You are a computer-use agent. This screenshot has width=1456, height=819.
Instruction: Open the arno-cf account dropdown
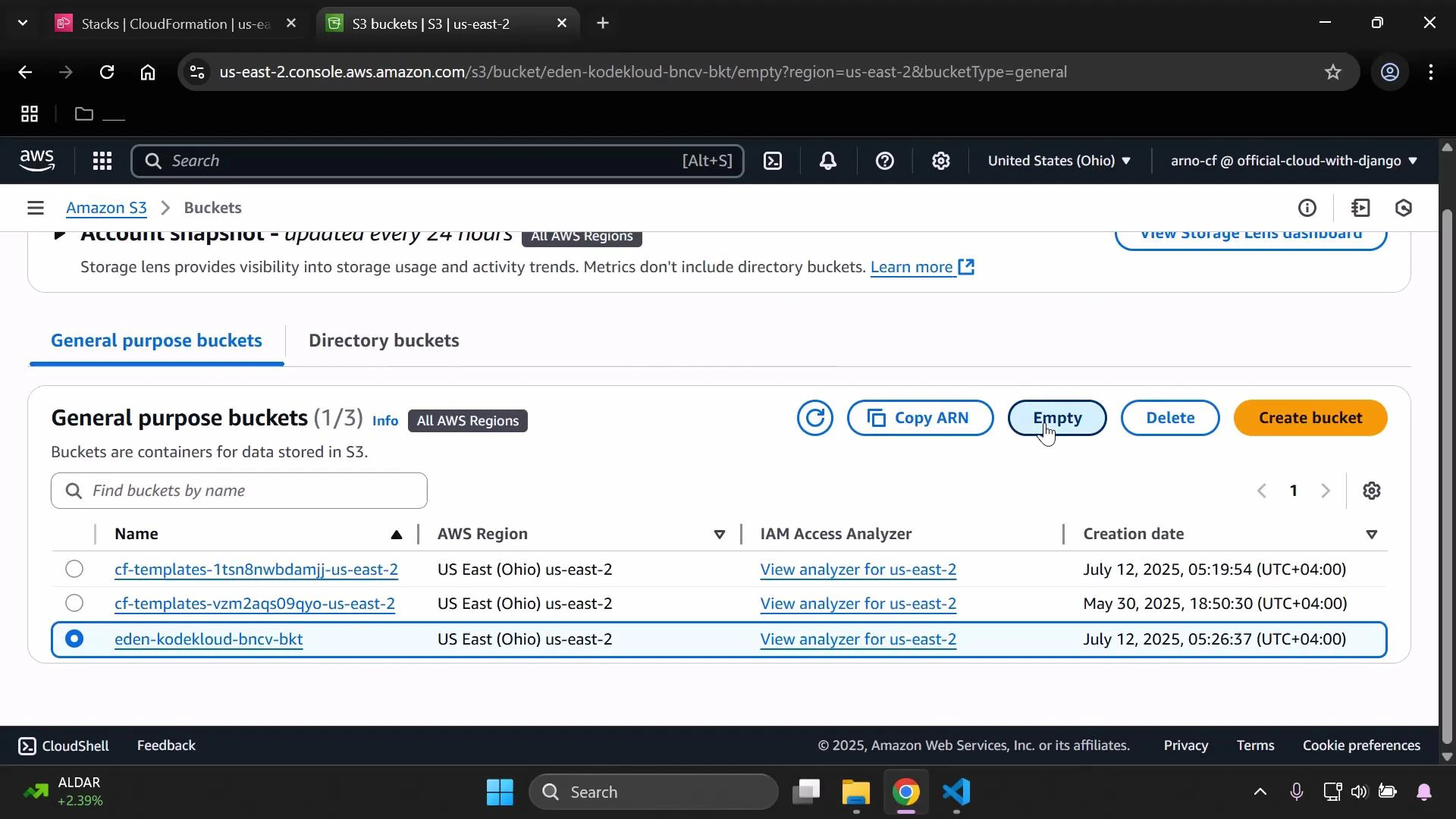[x=1292, y=161]
